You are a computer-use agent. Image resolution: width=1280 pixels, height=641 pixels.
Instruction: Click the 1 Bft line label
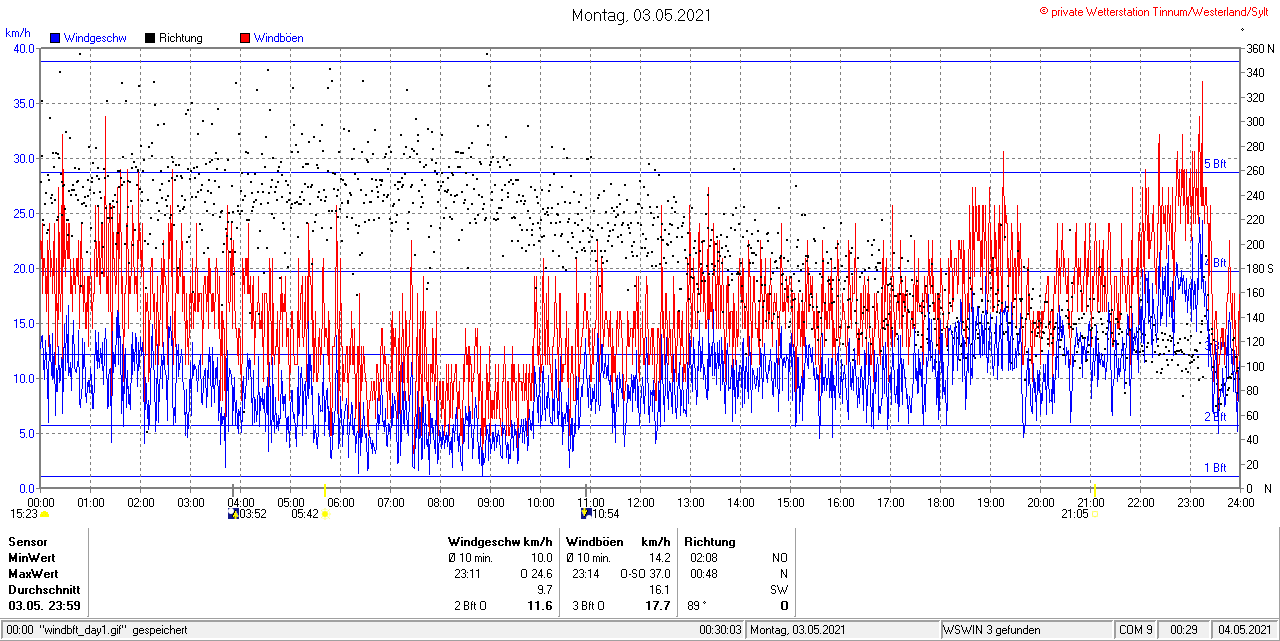pyautogui.click(x=1215, y=467)
